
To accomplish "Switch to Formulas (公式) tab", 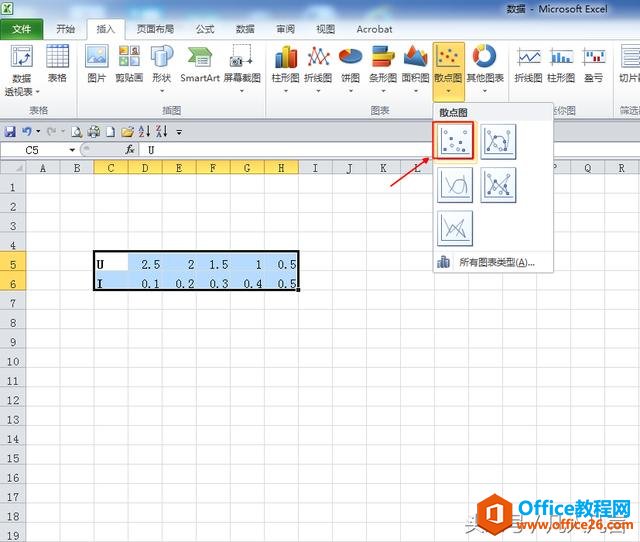I will (205, 29).
